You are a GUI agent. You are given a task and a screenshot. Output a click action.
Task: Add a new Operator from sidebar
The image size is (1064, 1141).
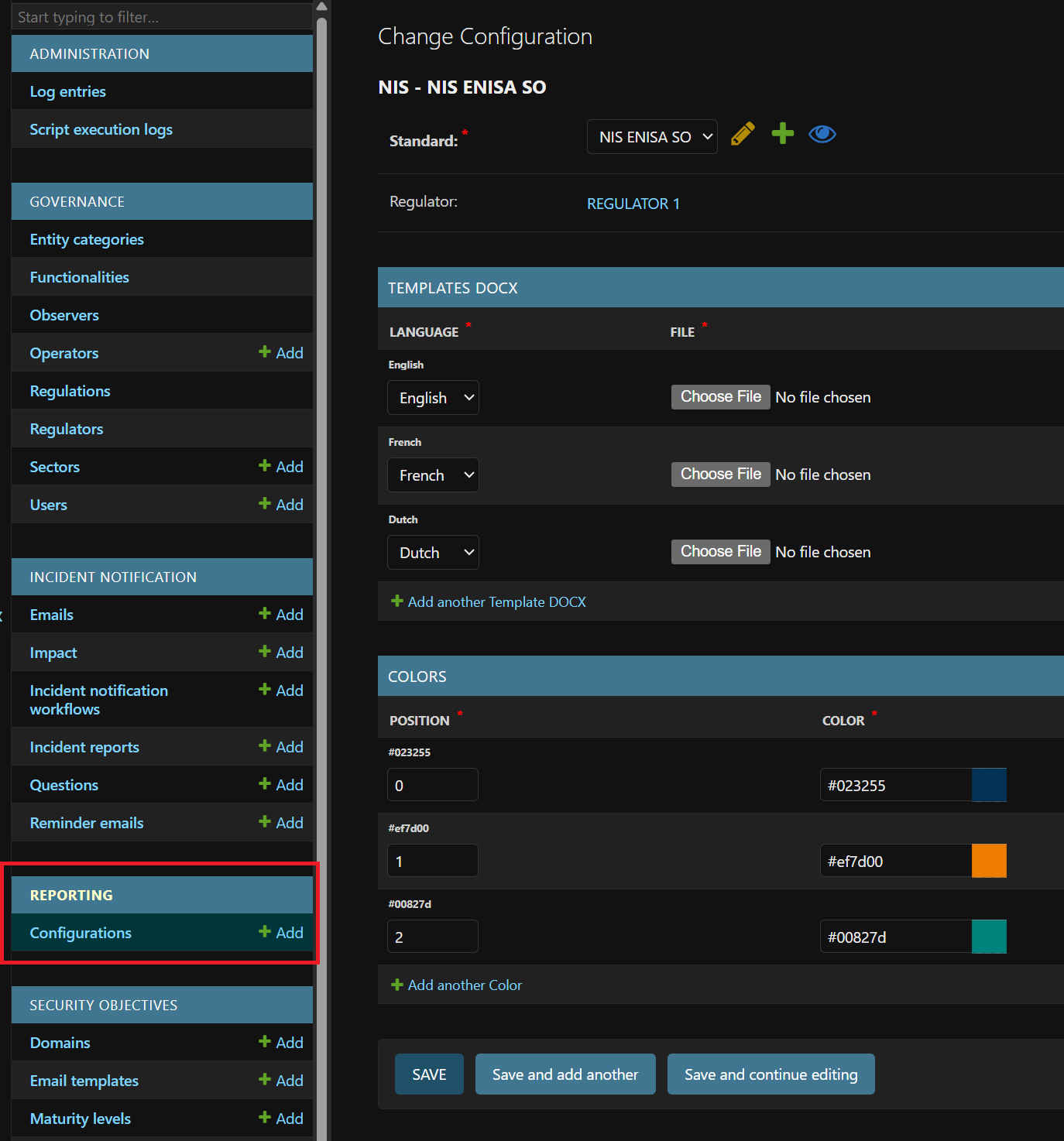(281, 353)
